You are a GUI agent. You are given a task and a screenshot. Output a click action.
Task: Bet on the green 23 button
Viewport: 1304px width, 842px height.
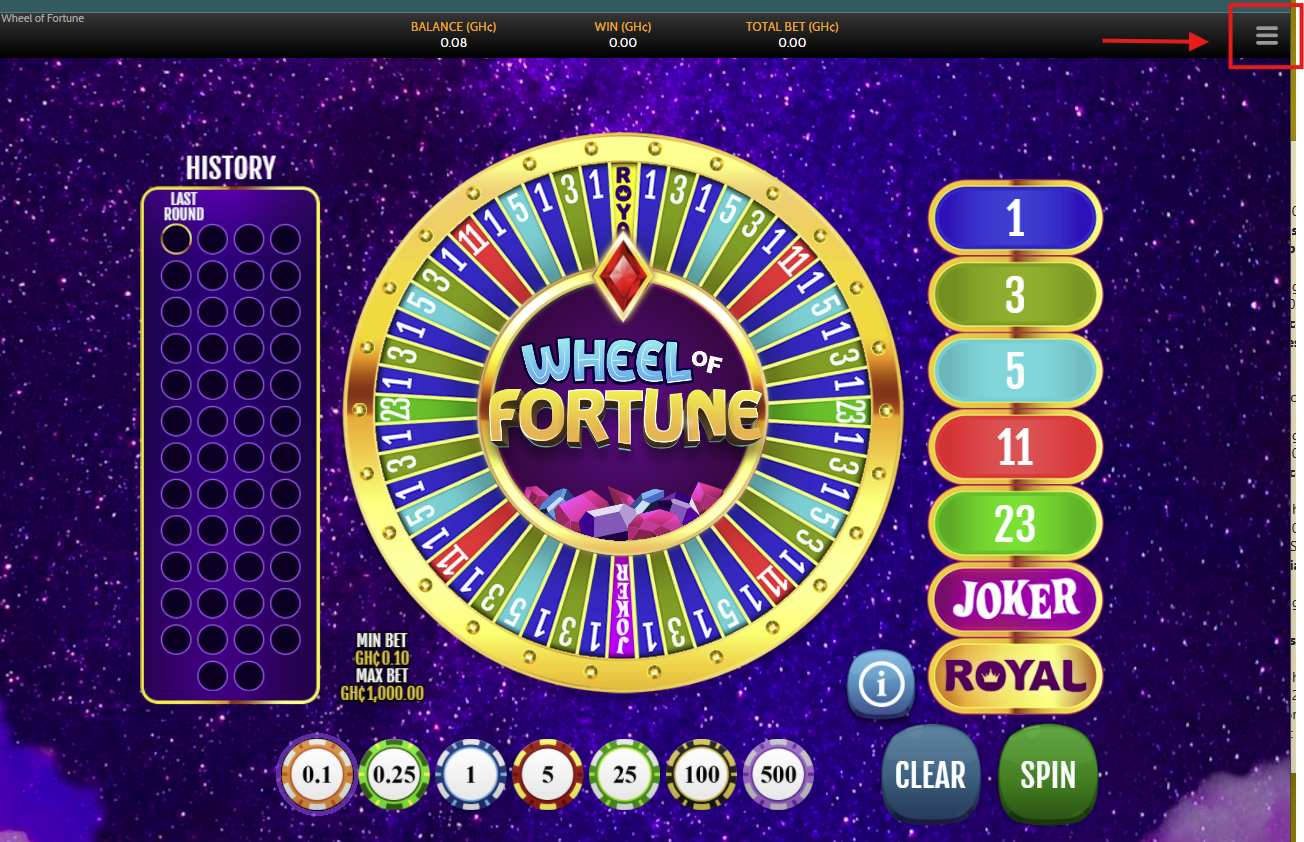[x=1015, y=523]
